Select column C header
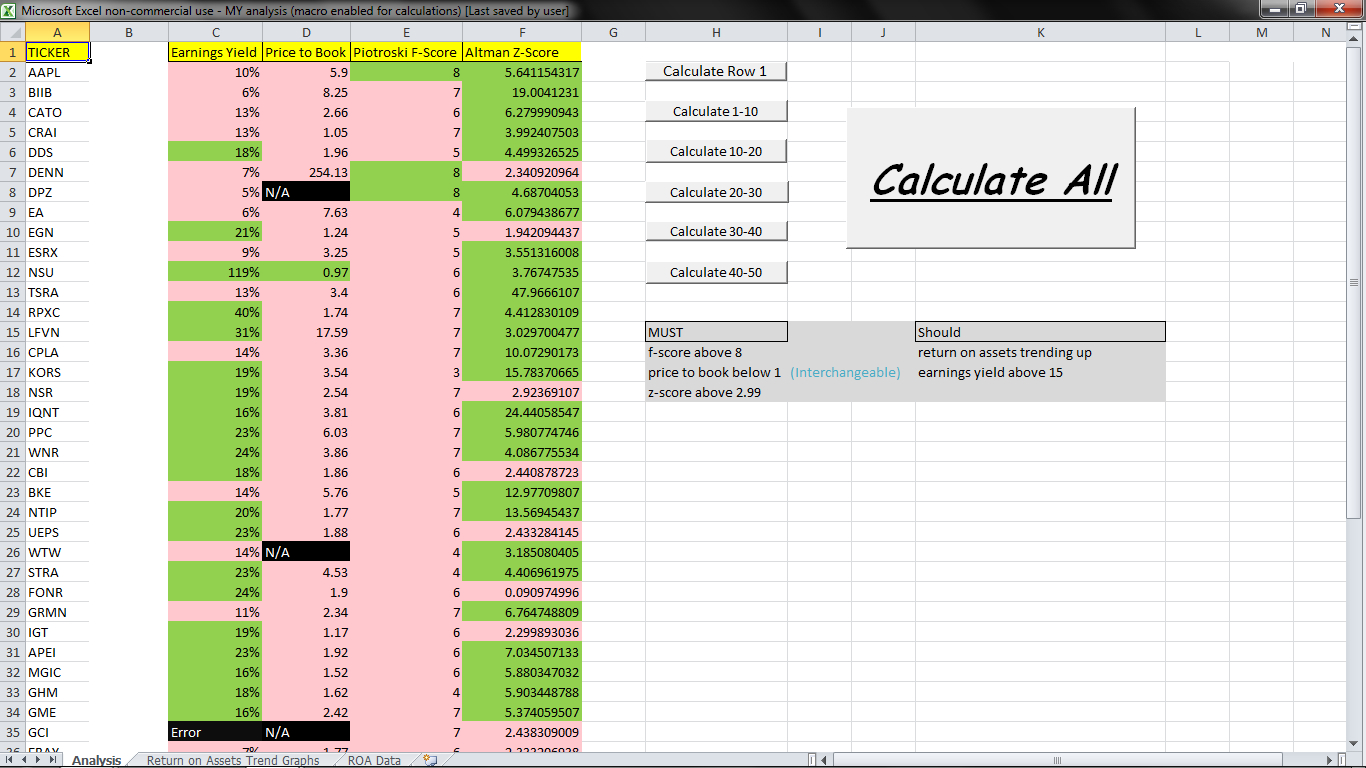Screen dimensions: 1366x768 pyautogui.click(x=215, y=33)
